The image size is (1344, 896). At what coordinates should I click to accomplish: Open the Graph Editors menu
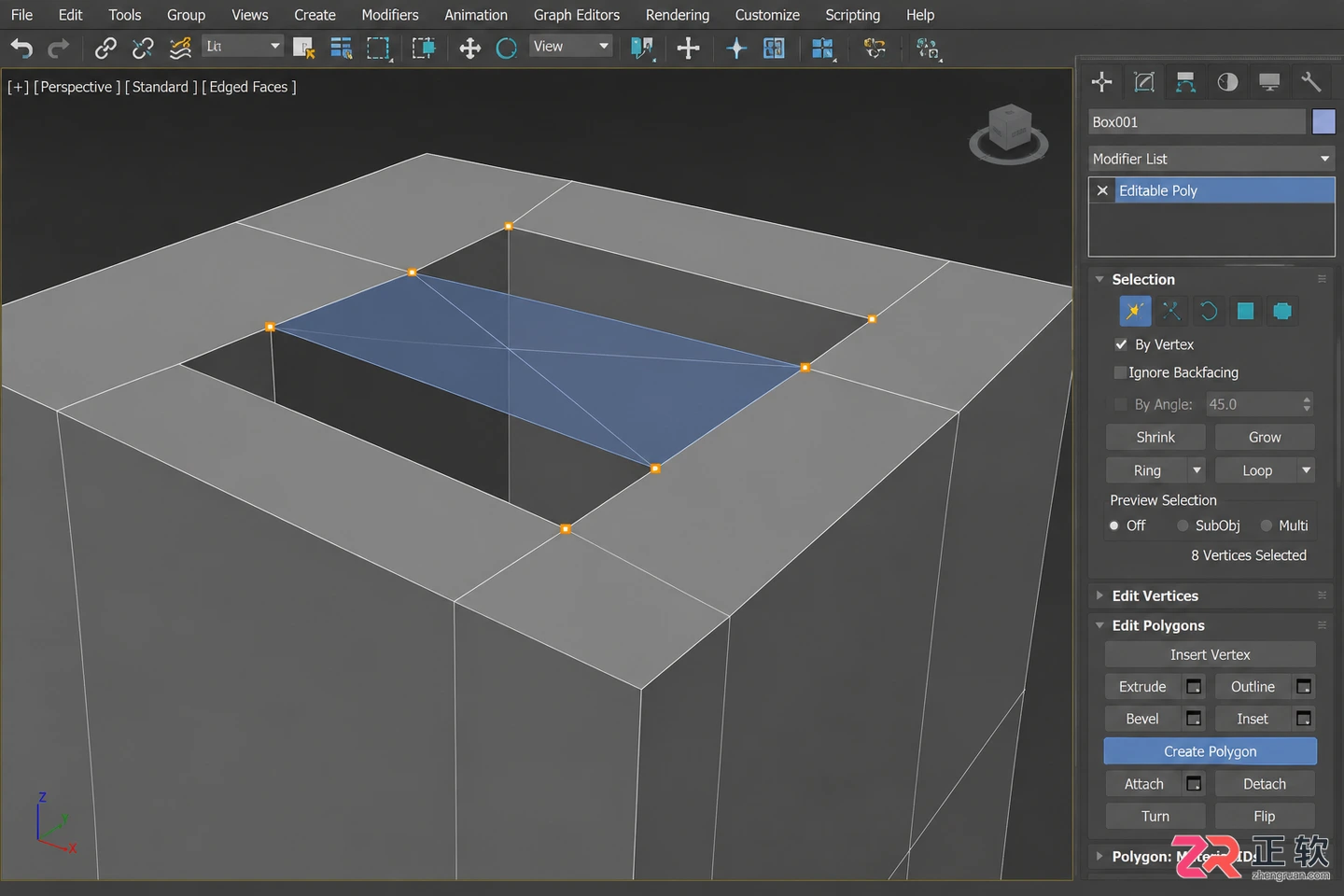[577, 15]
